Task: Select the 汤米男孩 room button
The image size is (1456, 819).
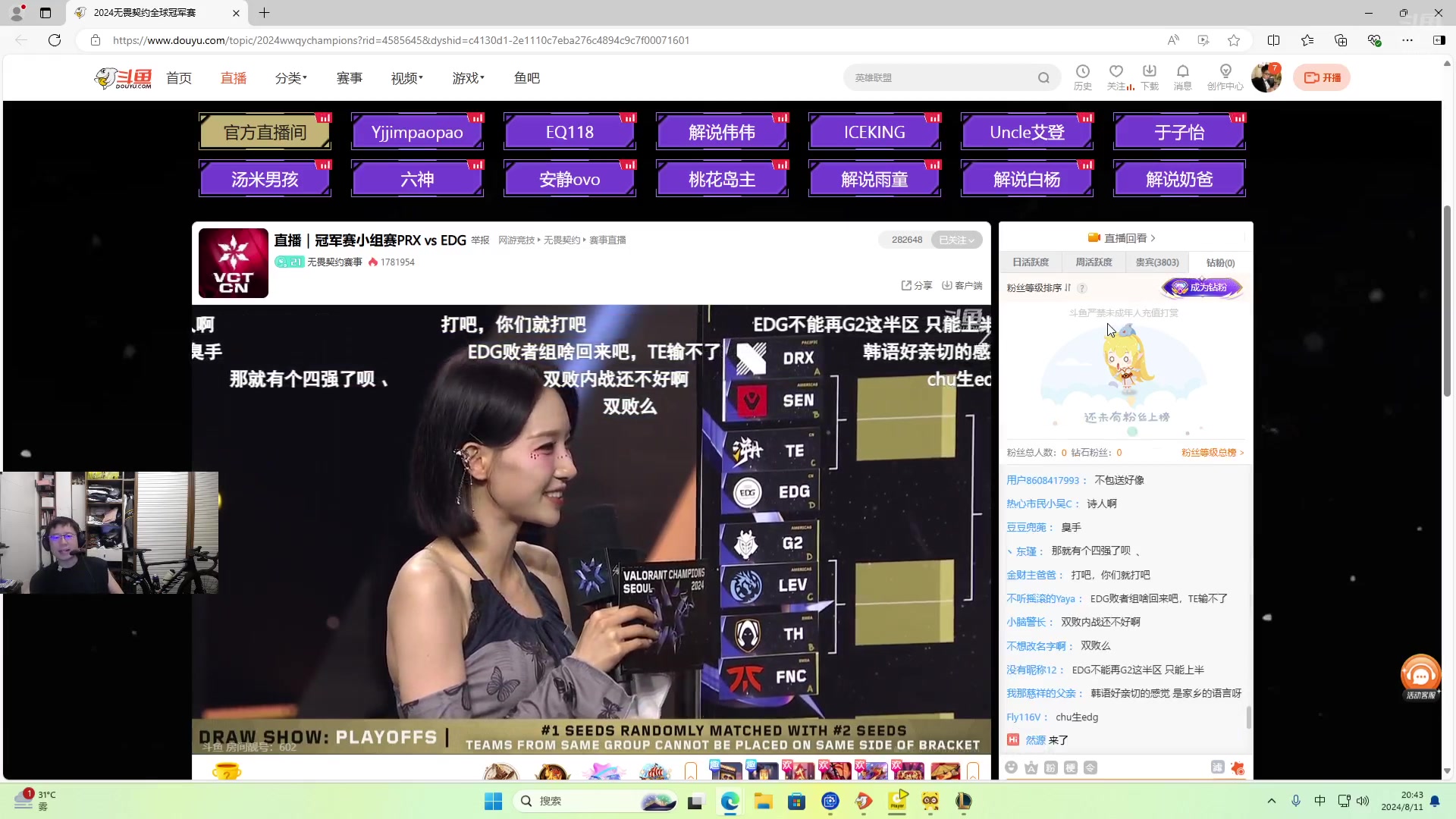Action: point(265,179)
